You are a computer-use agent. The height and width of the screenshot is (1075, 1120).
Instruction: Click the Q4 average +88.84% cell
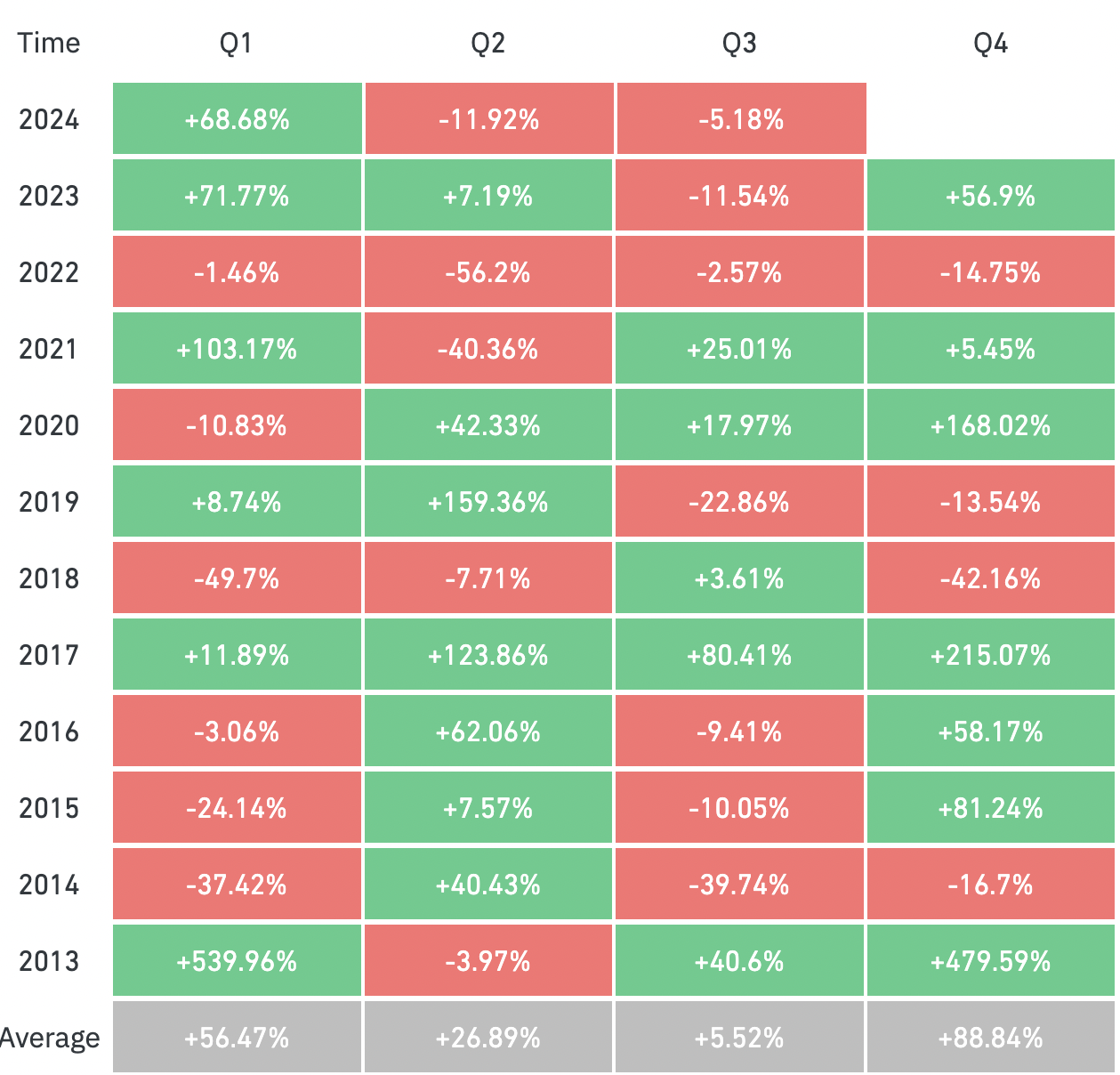point(990,1038)
